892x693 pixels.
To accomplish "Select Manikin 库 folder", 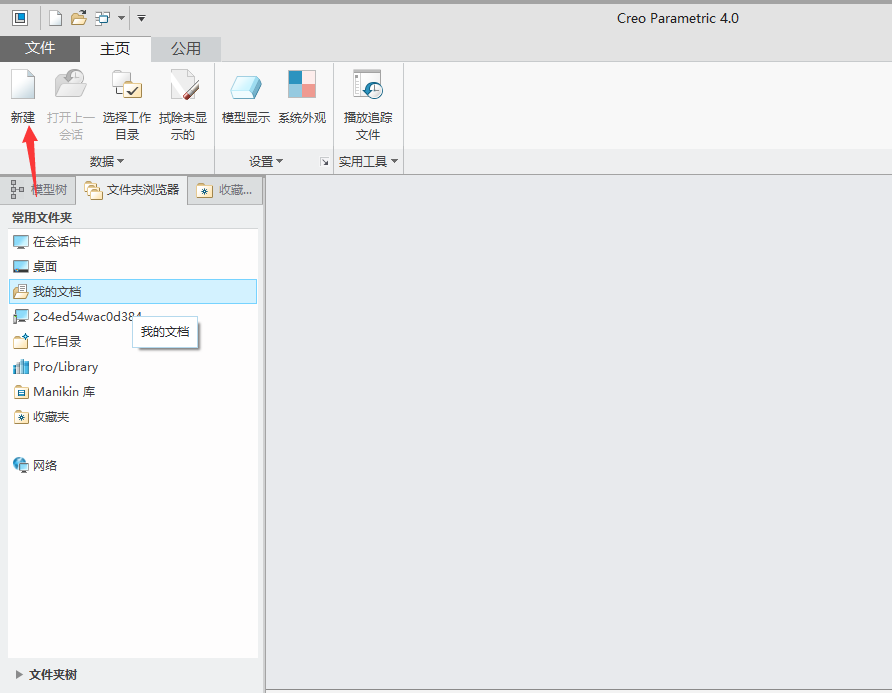I will 133,391.
